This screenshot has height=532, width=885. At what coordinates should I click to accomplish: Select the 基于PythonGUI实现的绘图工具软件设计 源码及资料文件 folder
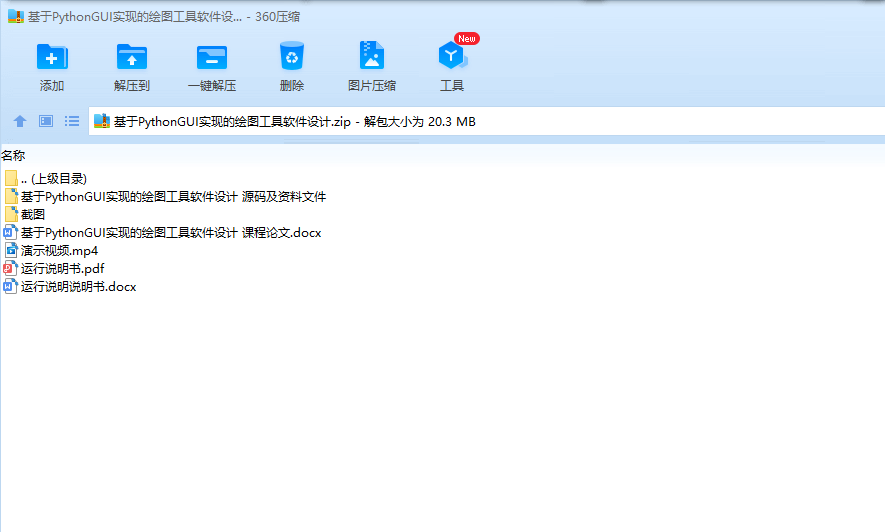[173, 197]
